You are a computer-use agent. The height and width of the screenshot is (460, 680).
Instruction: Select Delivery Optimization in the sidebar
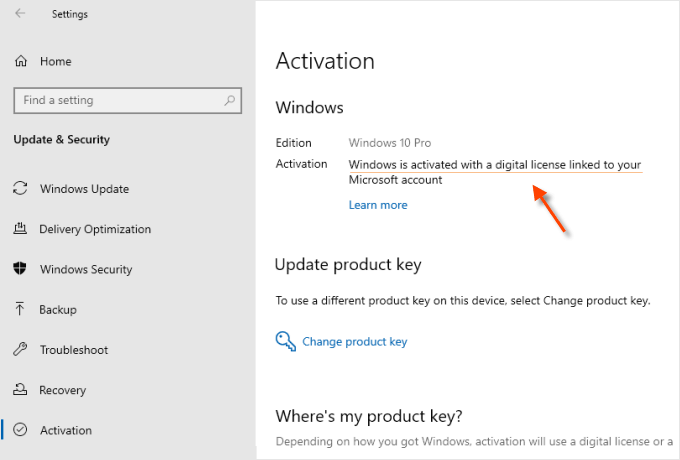coord(95,229)
